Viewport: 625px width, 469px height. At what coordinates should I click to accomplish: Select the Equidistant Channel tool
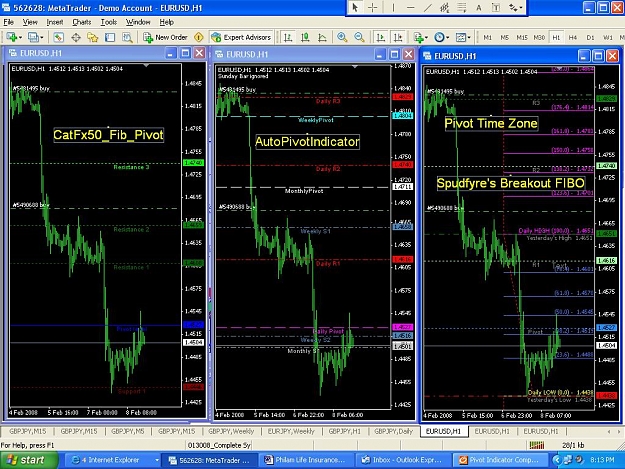[x=444, y=7]
